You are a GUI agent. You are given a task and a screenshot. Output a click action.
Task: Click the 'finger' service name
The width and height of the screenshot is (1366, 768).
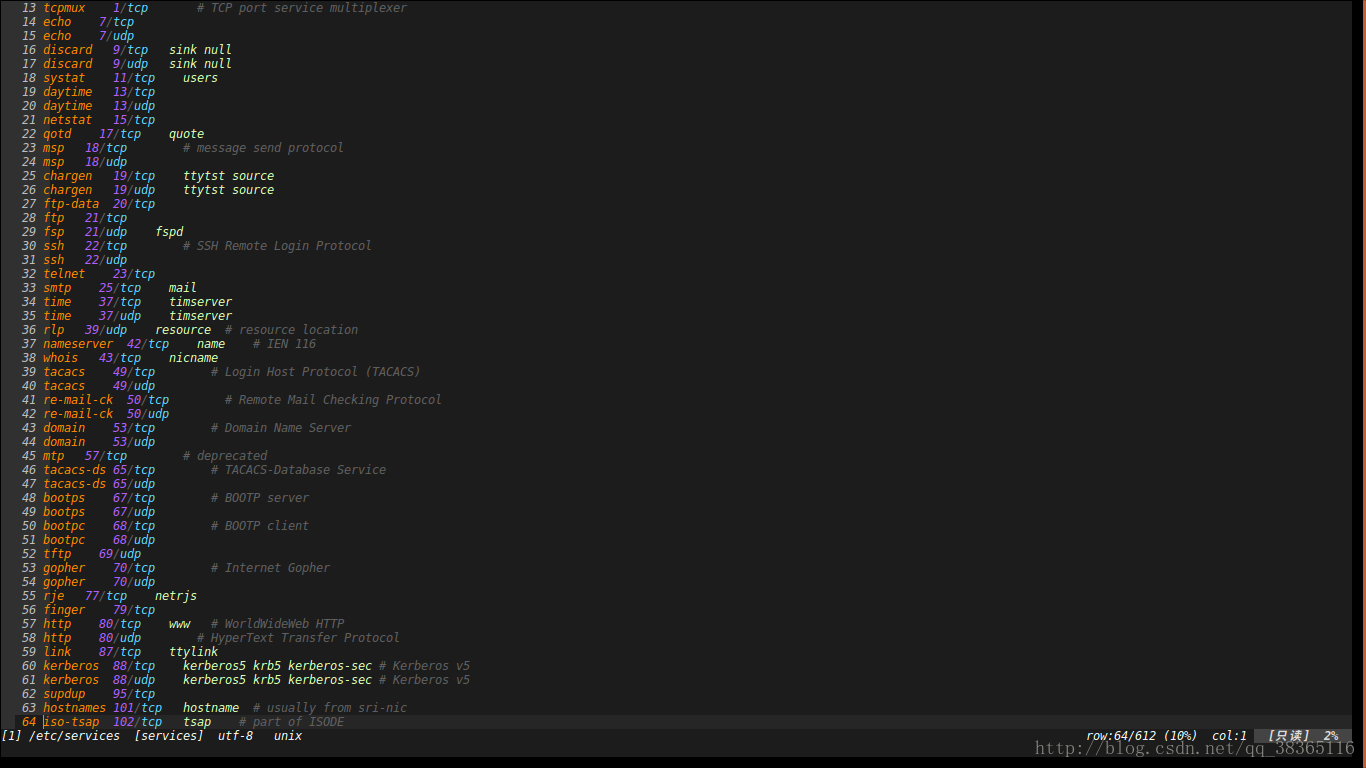pyautogui.click(x=64, y=610)
